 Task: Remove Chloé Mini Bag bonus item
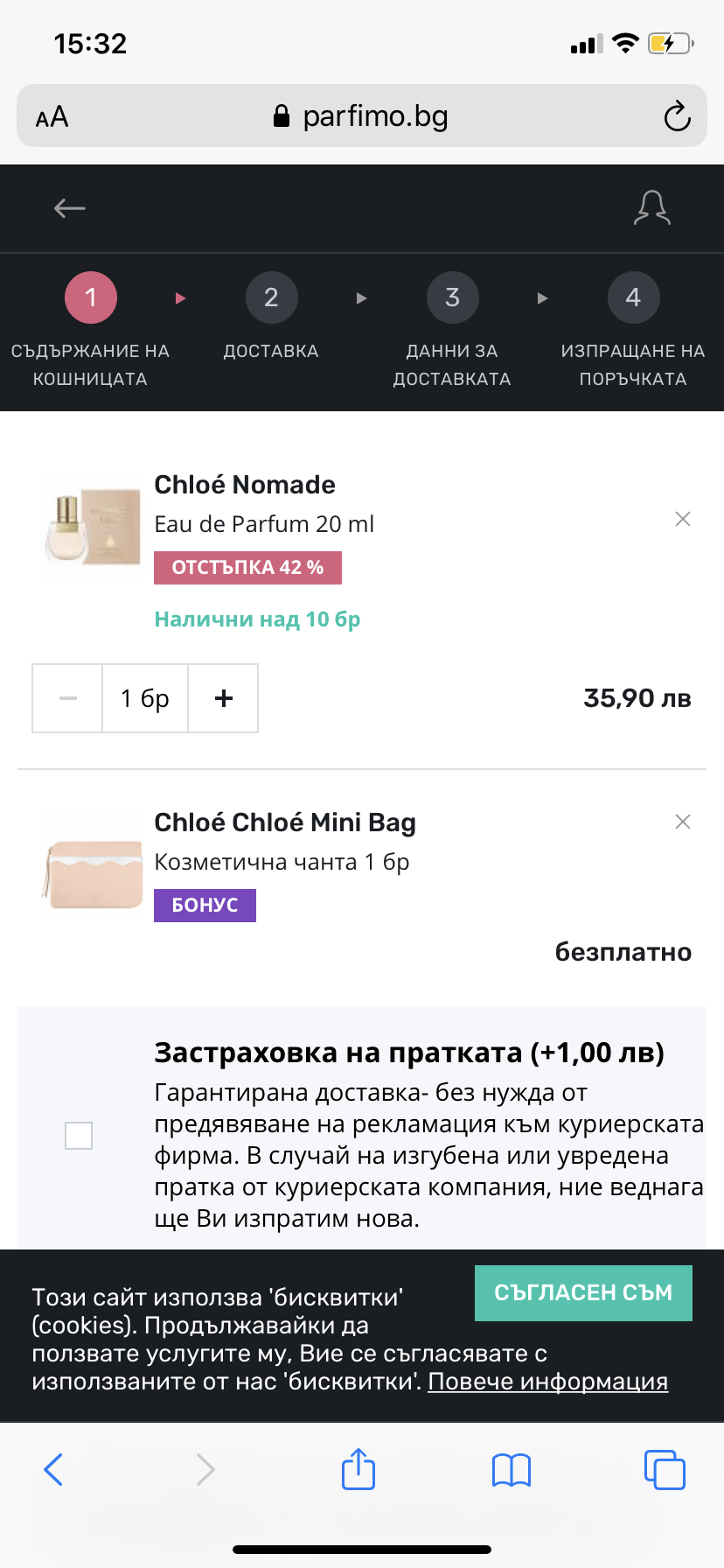coord(683,822)
